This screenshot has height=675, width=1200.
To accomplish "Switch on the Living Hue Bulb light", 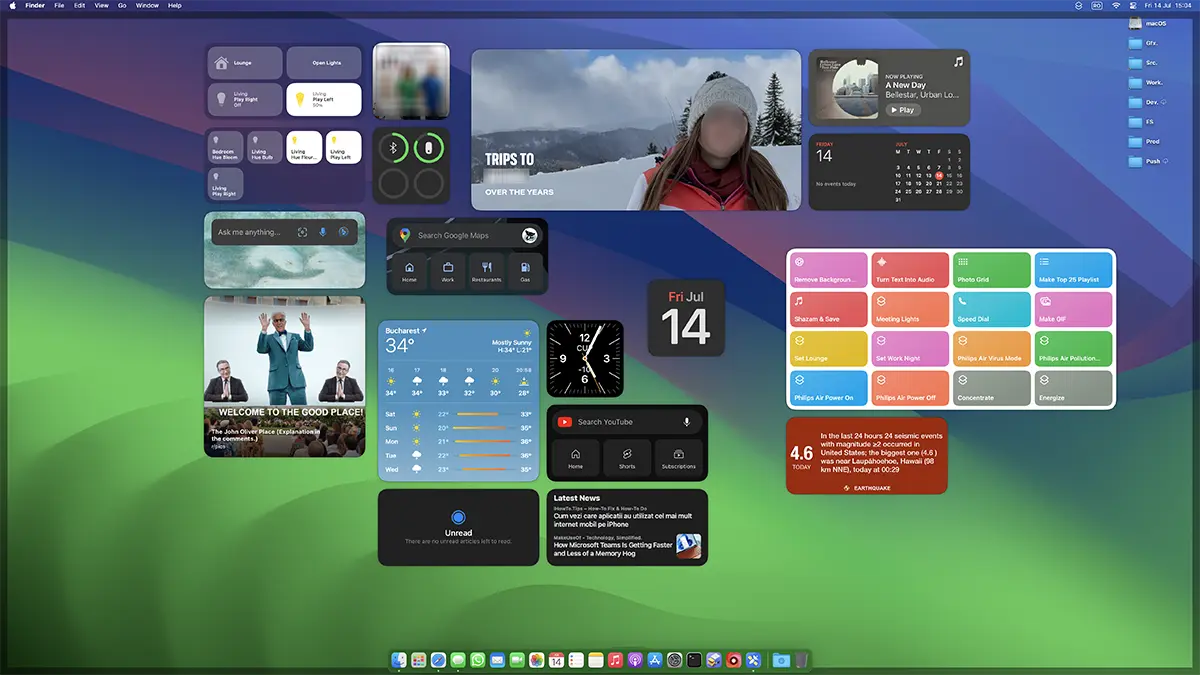I will pos(265,147).
